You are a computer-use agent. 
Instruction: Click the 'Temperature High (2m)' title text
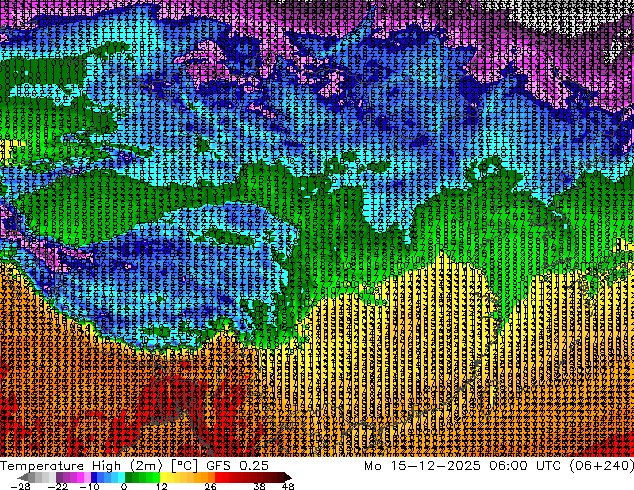pyautogui.click(x=81, y=466)
